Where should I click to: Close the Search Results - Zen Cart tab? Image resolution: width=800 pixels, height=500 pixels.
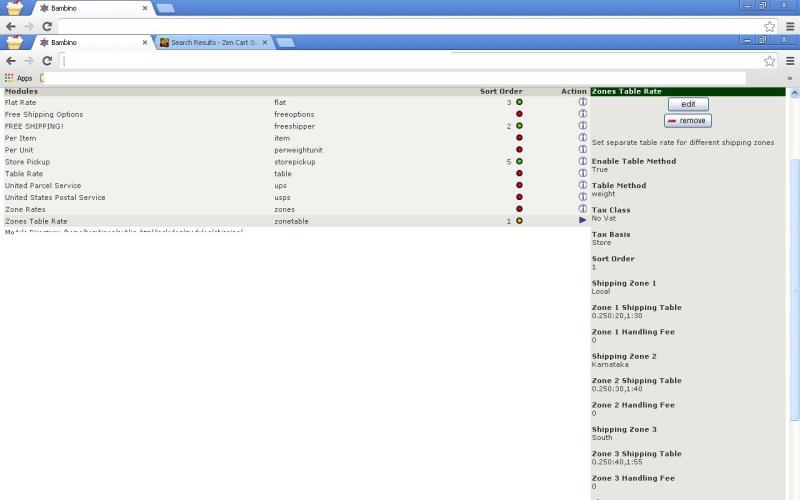coord(265,43)
